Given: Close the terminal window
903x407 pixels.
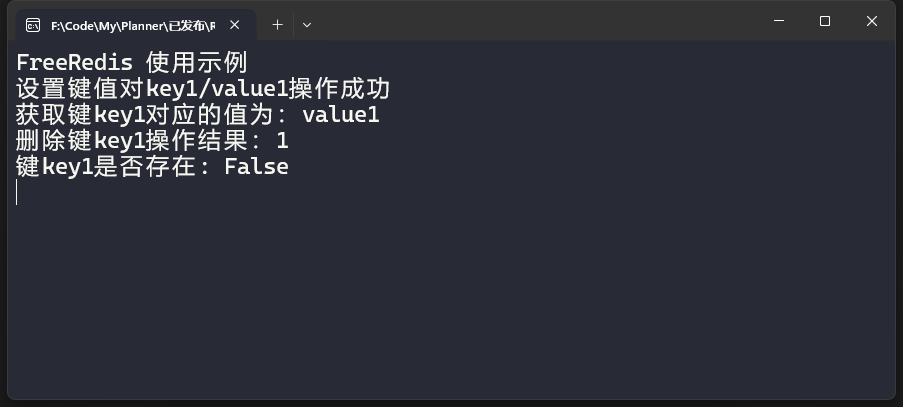Looking at the screenshot, I should pos(872,21).
